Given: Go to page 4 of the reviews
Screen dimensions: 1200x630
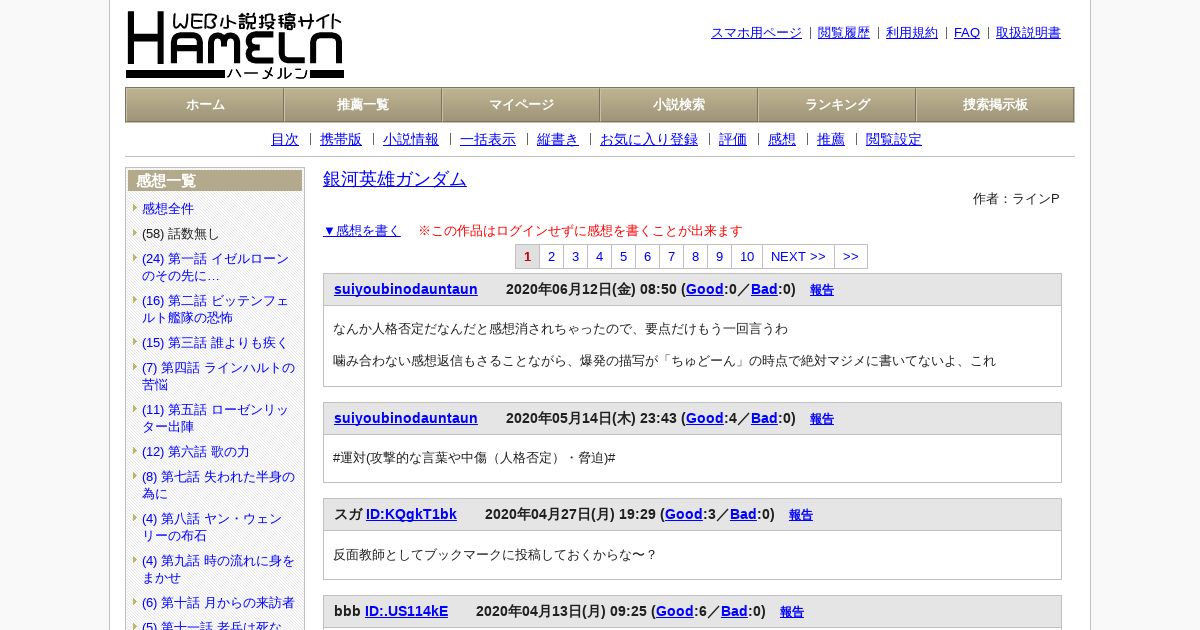Looking at the screenshot, I should tap(599, 256).
